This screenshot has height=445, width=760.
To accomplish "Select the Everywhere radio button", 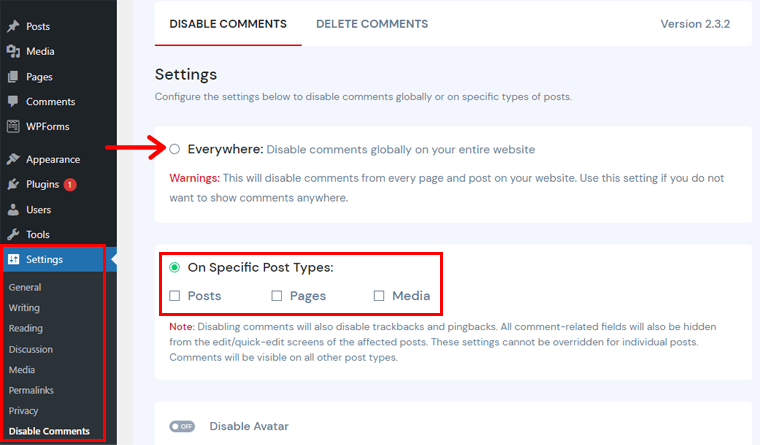I will pos(175,149).
